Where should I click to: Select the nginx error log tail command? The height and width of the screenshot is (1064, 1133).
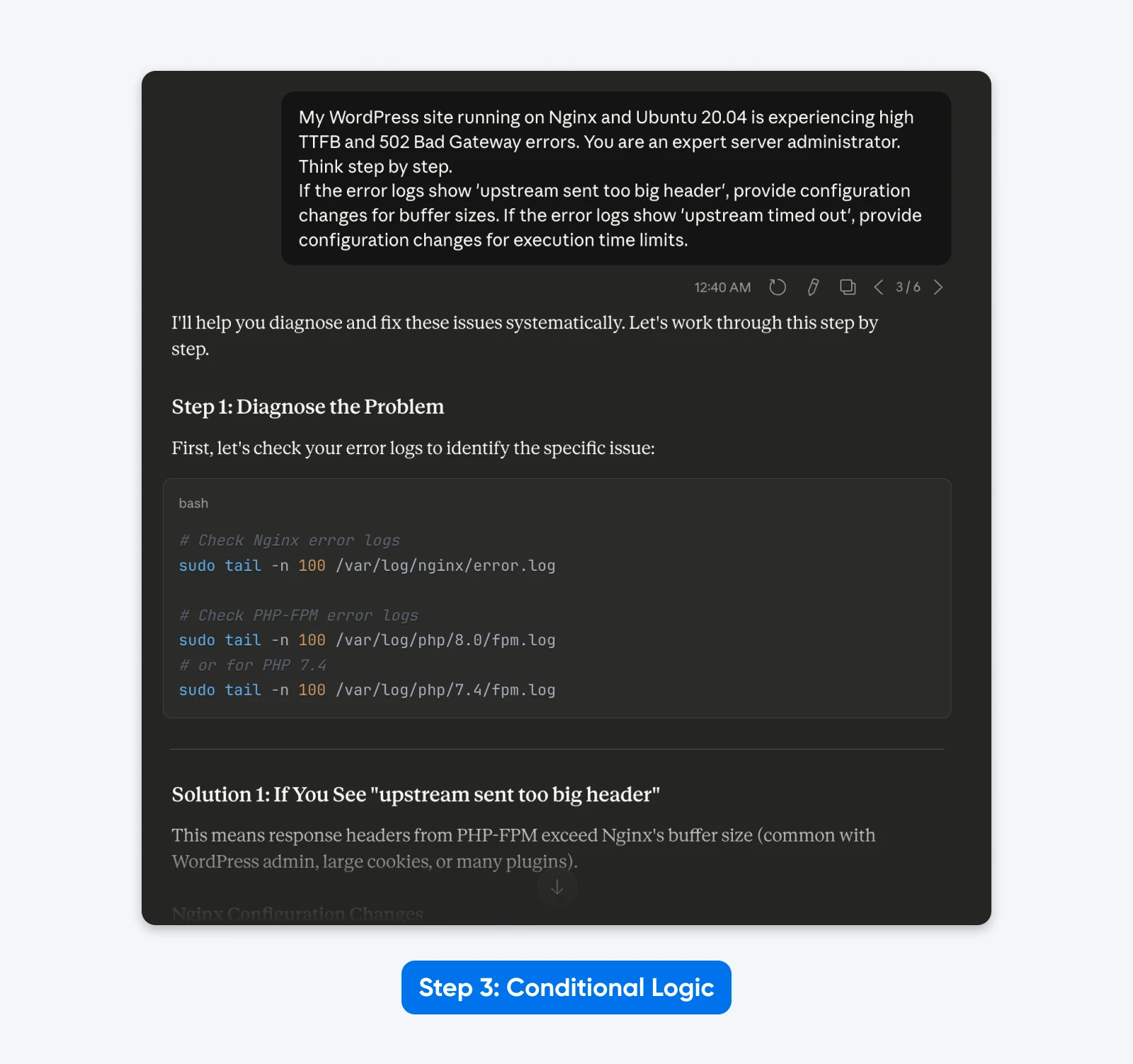(366, 565)
